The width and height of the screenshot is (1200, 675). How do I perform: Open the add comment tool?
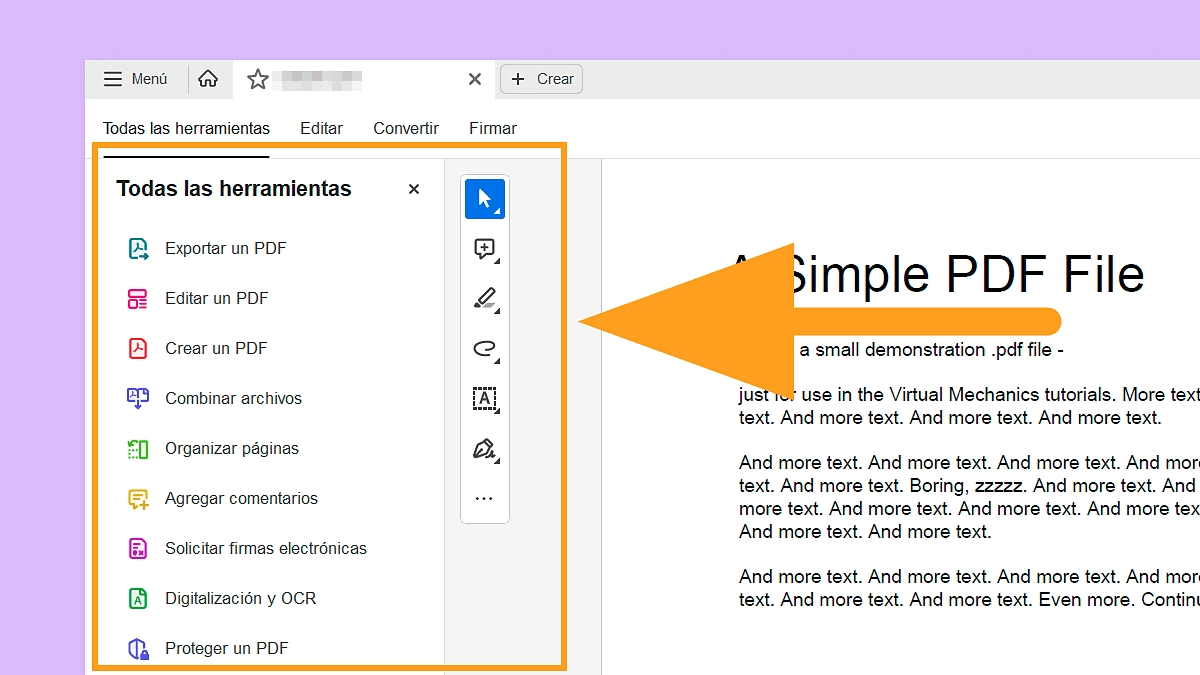tap(484, 248)
